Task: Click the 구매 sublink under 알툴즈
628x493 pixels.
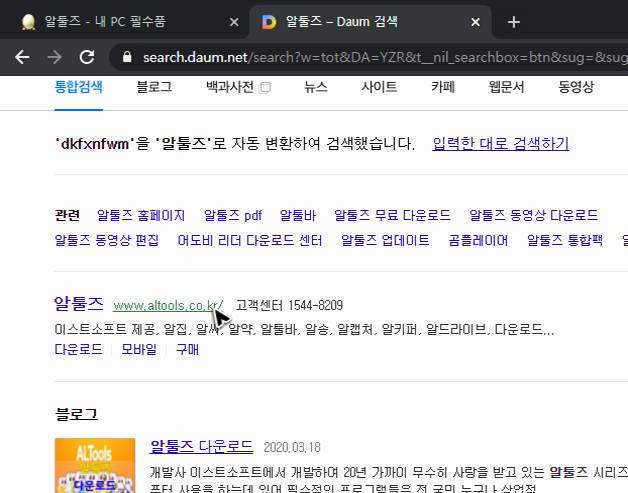Action: pos(187,350)
